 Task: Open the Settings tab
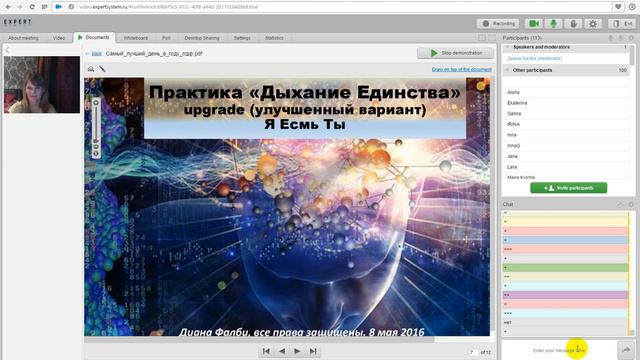[x=242, y=38]
